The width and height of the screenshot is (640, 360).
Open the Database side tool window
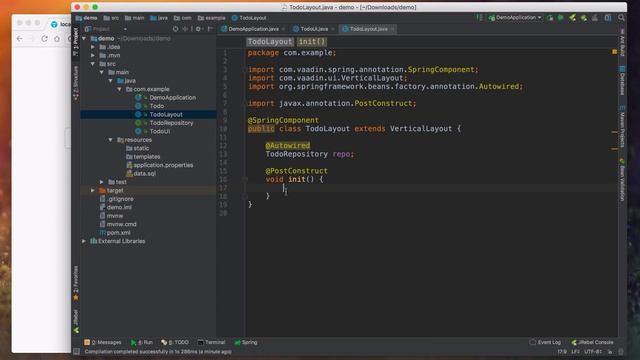[622, 81]
